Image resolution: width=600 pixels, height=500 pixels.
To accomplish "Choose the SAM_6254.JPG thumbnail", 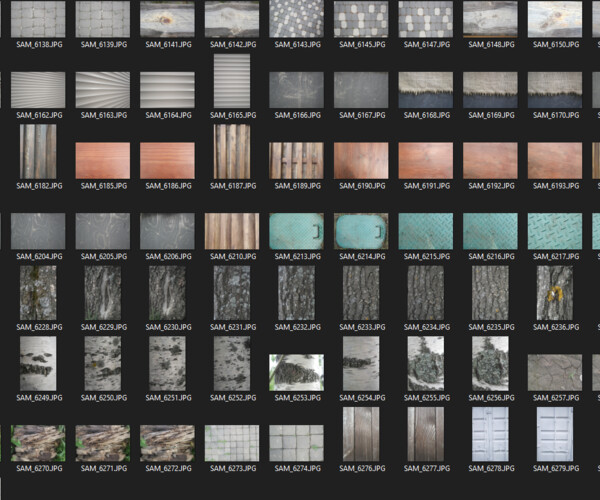I will tap(361, 363).
